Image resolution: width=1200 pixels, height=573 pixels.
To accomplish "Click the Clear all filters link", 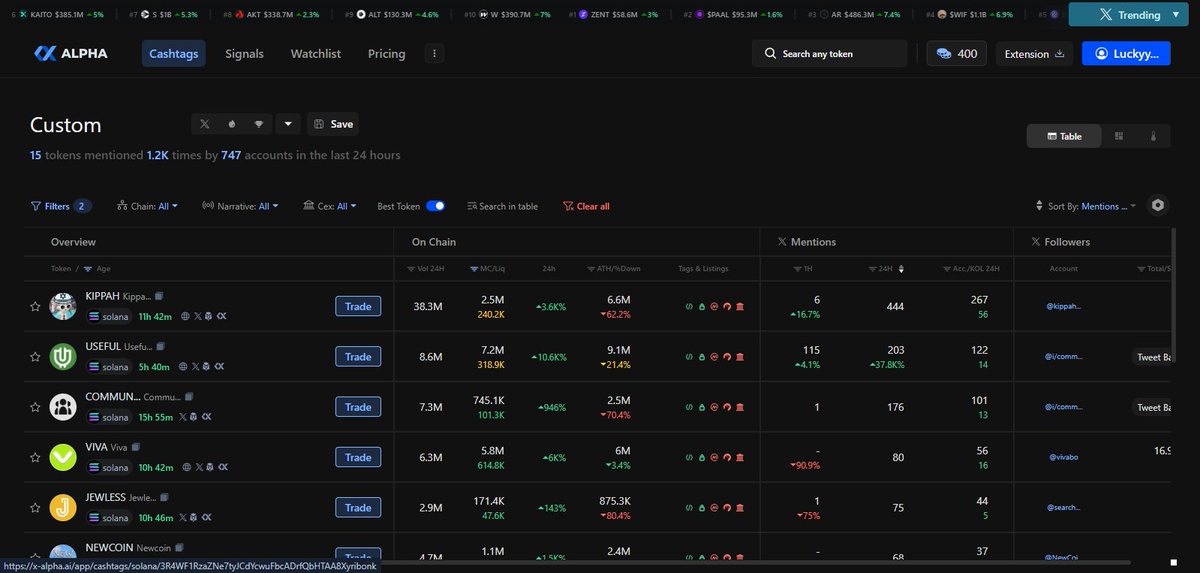I will click(587, 206).
